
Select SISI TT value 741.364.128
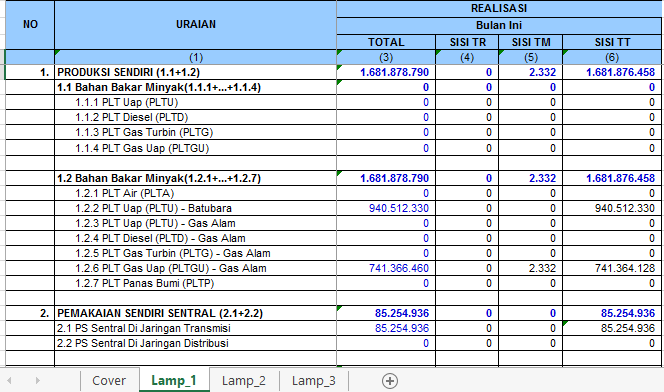click(x=612, y=268)
